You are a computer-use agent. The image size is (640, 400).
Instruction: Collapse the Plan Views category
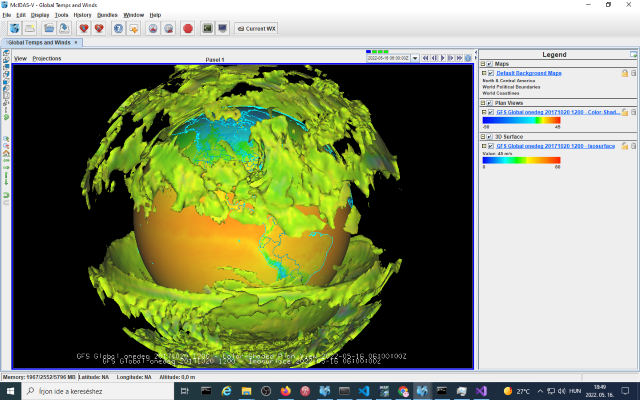click(x=483, y=103)
